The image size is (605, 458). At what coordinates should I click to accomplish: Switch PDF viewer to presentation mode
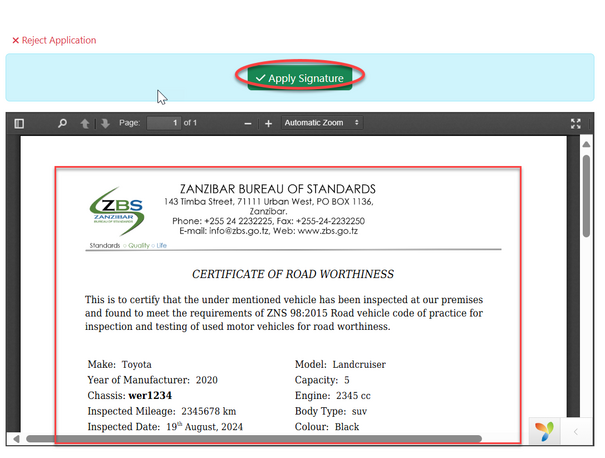pyautogui.click(x=575, y=123)
